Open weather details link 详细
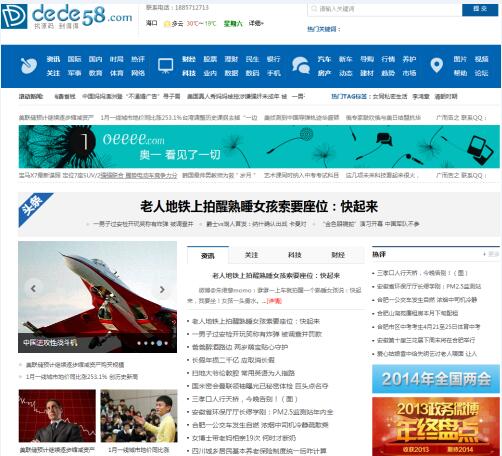The image size is (502, 456). (x=256, y=23)
